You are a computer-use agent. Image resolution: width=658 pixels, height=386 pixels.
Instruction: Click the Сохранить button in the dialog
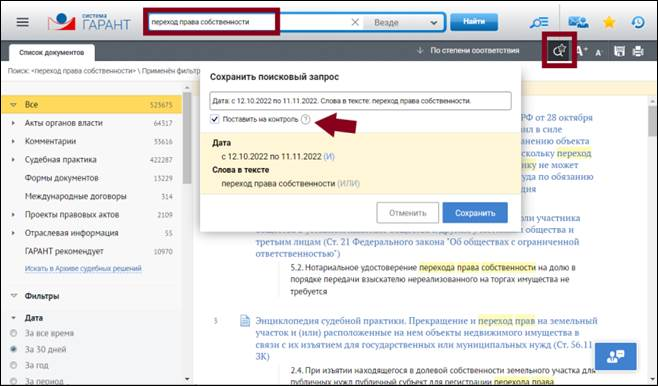(x=475, y=213)
